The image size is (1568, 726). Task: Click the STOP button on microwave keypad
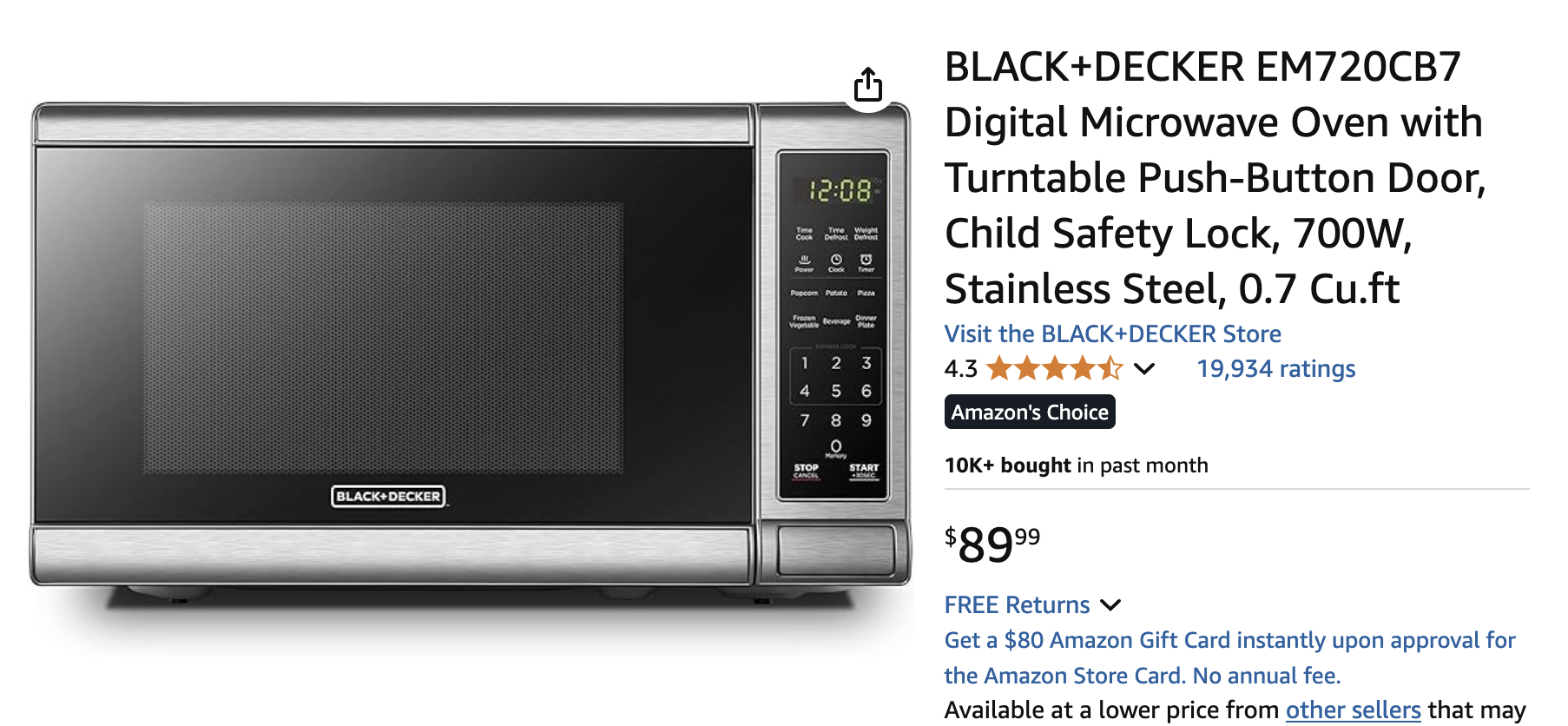[x=806, y=470]
